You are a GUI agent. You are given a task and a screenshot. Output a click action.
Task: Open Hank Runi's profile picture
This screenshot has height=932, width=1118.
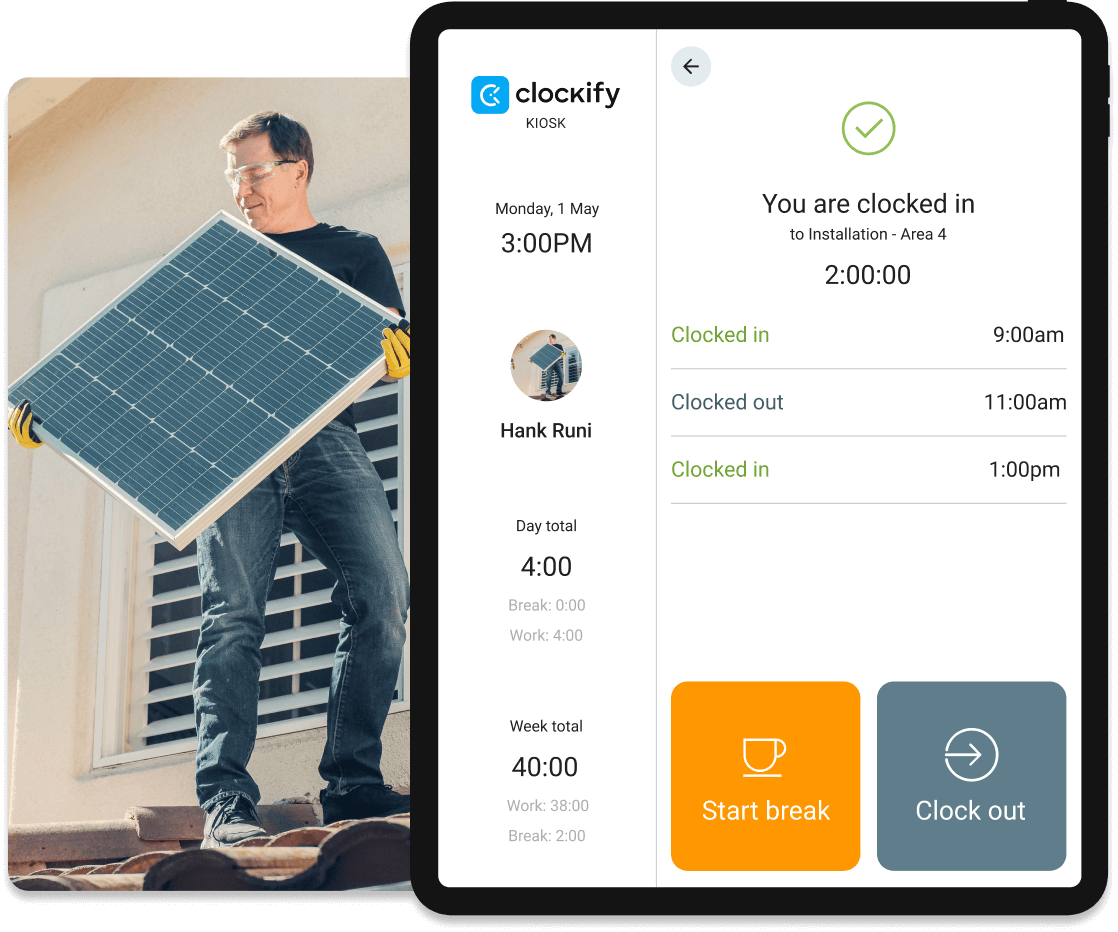point(546,365)
